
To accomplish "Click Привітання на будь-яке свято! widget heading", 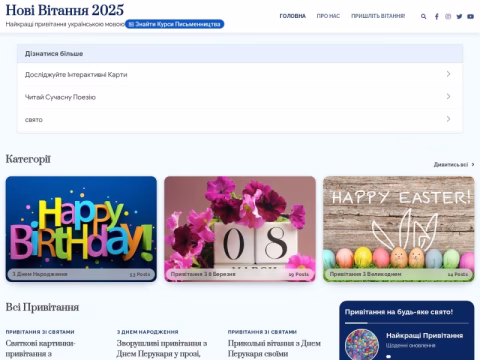I will 399,312.
